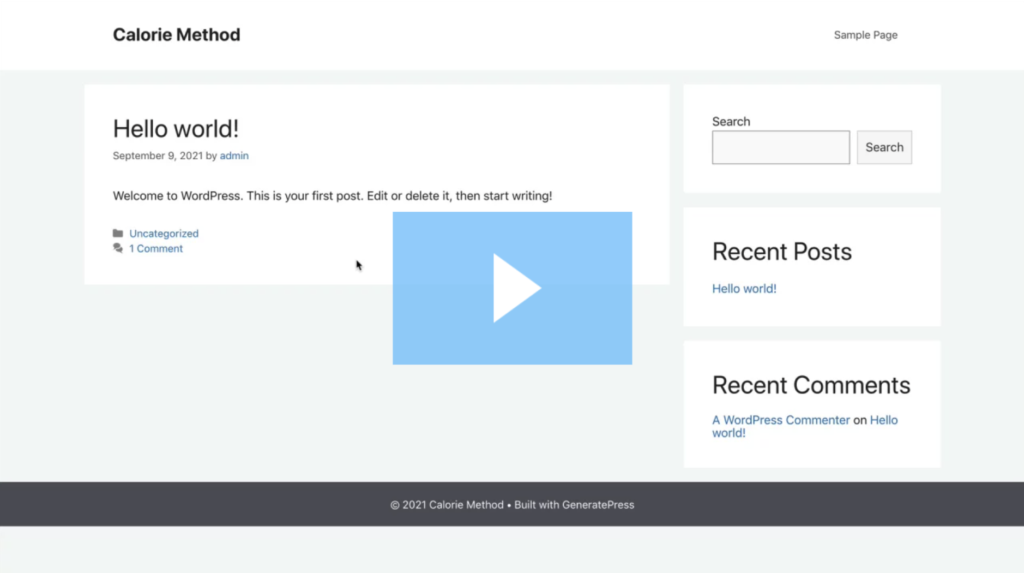1024x573 pixels.
Task: Click the © 2021 Calorie Method text
Action: point(447,504)
